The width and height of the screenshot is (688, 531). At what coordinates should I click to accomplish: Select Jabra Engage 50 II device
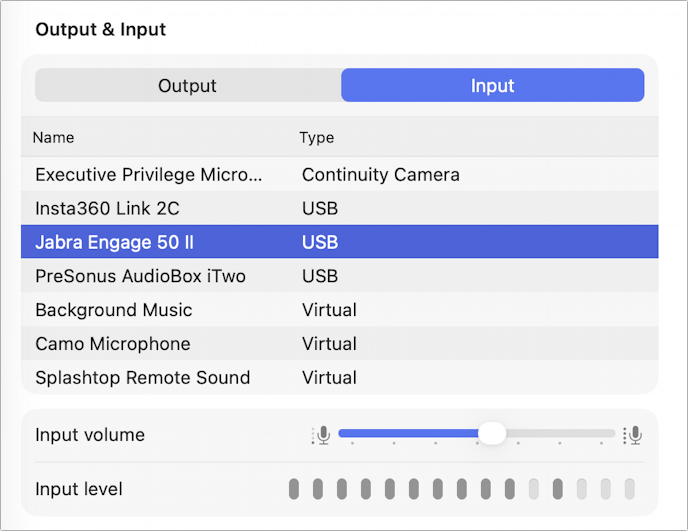coord(114,242)
